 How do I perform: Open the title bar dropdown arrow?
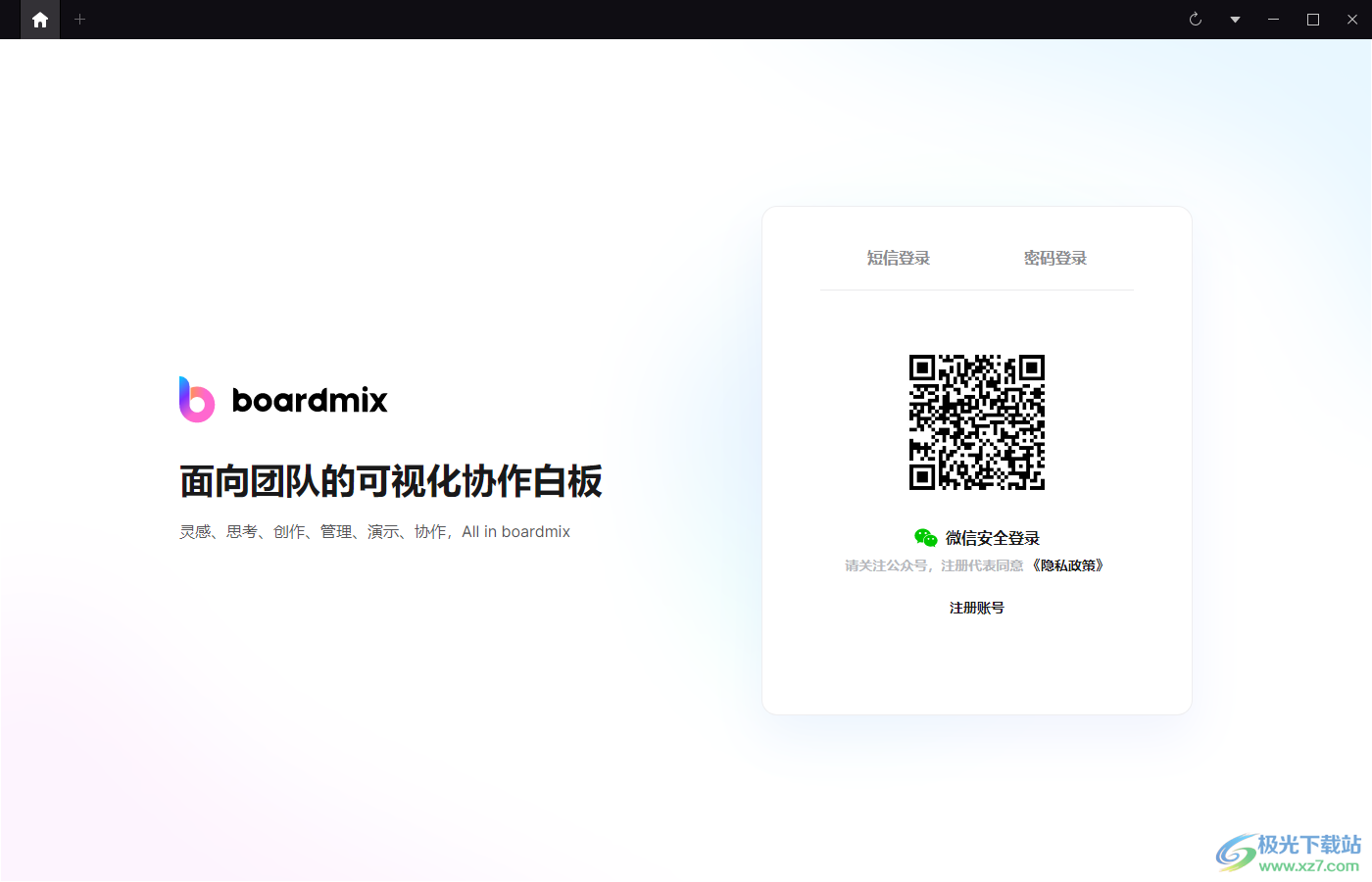(1235, 20)
